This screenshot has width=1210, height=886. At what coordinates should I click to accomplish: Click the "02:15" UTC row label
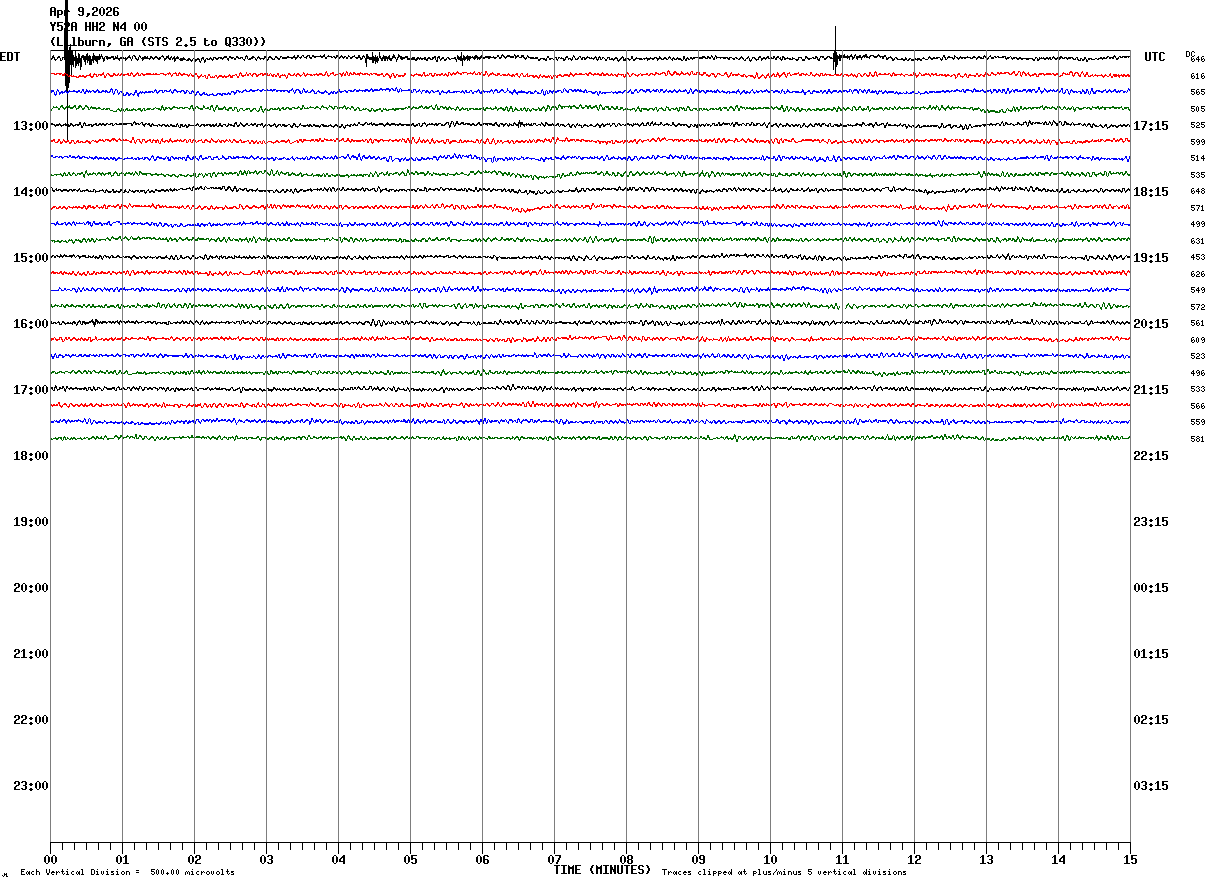point(1151,720)
